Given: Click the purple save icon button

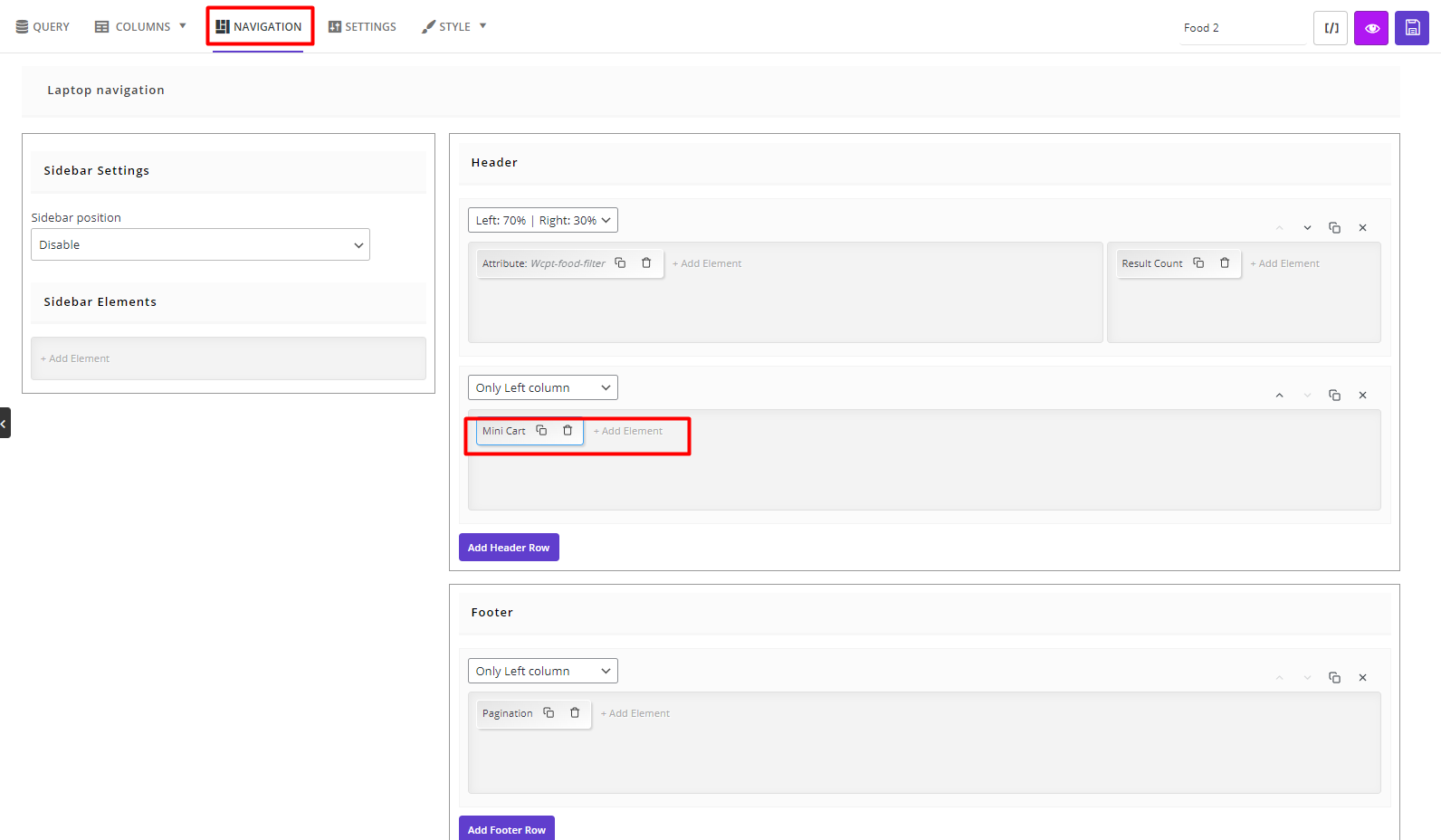Looking at the screenshot, I should [x=1411, y=28].
